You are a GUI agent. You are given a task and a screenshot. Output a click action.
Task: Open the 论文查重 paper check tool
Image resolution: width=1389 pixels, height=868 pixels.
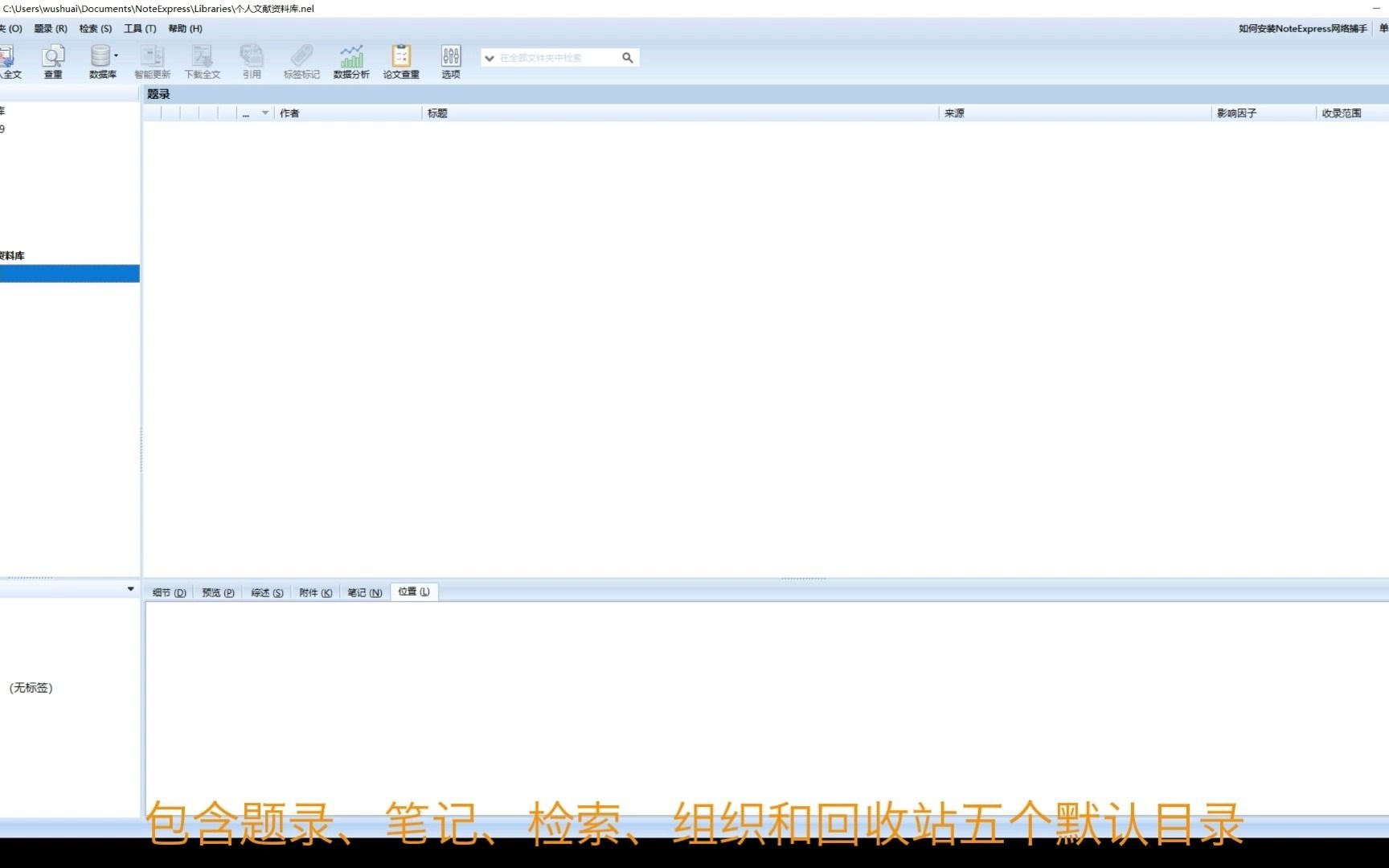coord(401,62)
